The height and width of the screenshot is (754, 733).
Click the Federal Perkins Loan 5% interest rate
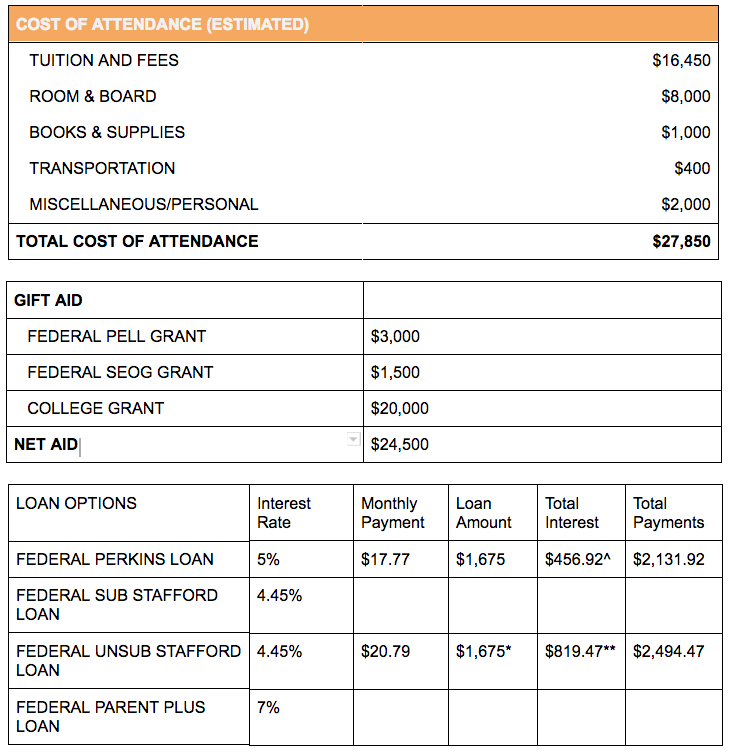click(x=268, y=560)
